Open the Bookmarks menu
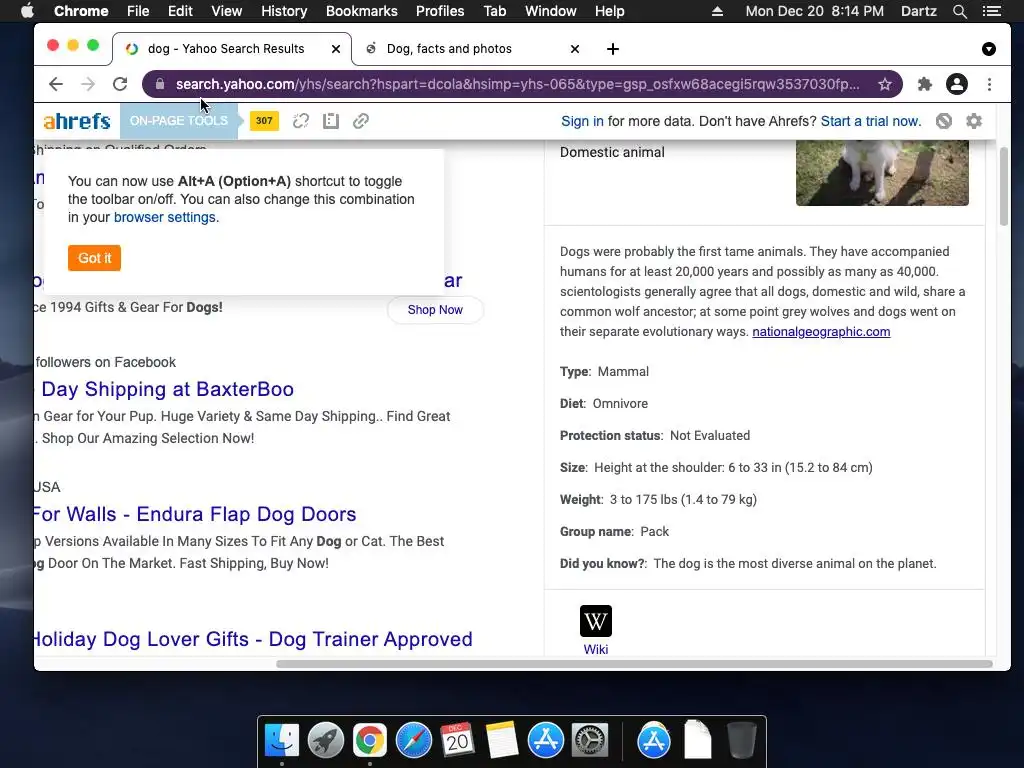Viewport: 1024px width, 768px height. pyautogui.click(x=362, y=11)
